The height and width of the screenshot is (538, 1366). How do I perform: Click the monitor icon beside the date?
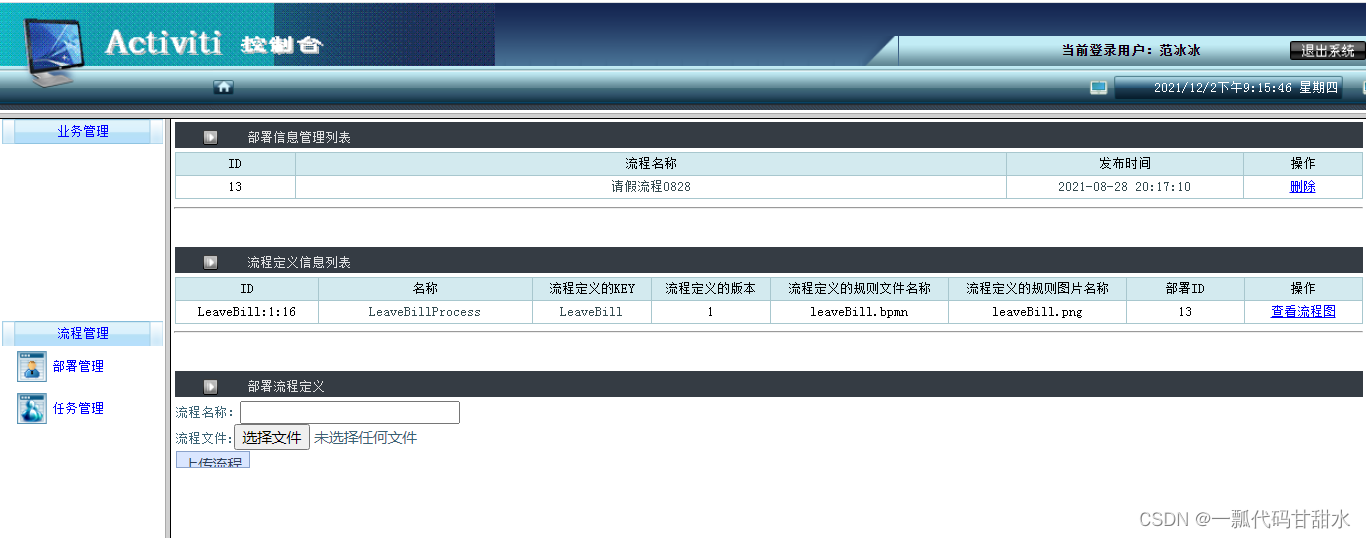pyautogui.click(x=1099, y=88)
